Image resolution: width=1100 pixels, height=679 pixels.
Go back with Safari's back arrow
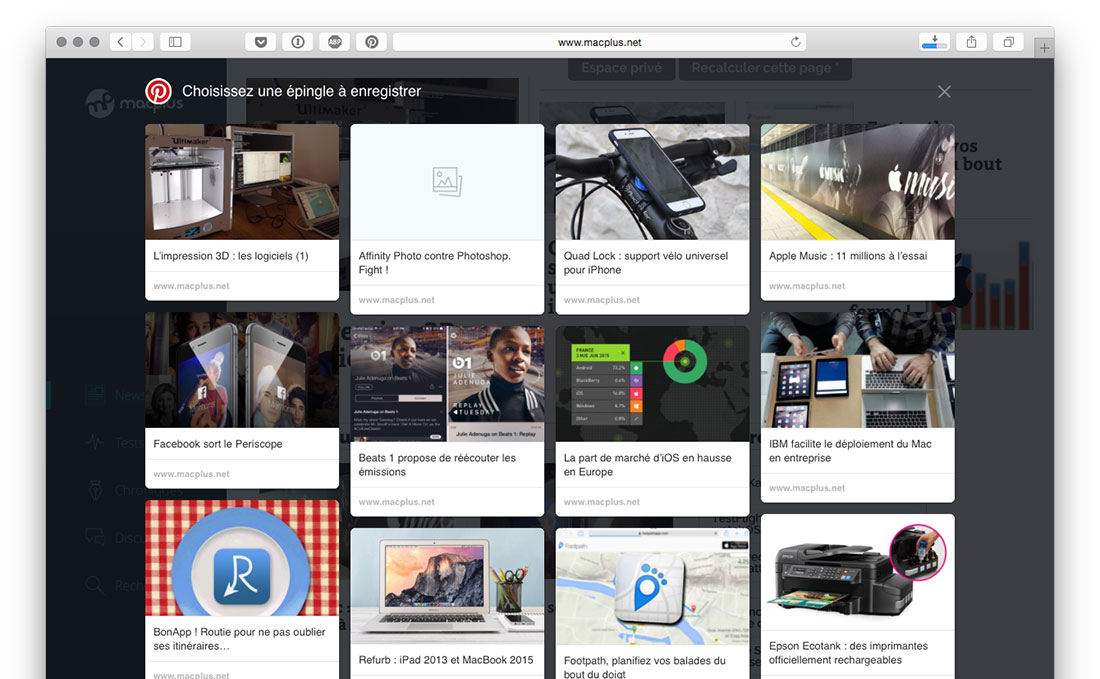click(x=121, y=42)
